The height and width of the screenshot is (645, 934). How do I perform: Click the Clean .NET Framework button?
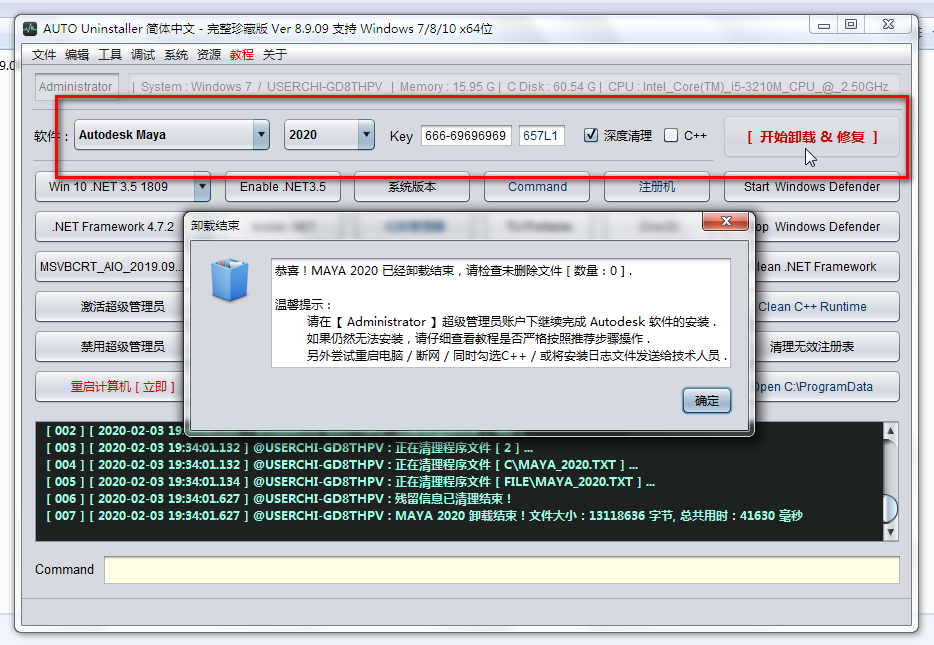827,266
